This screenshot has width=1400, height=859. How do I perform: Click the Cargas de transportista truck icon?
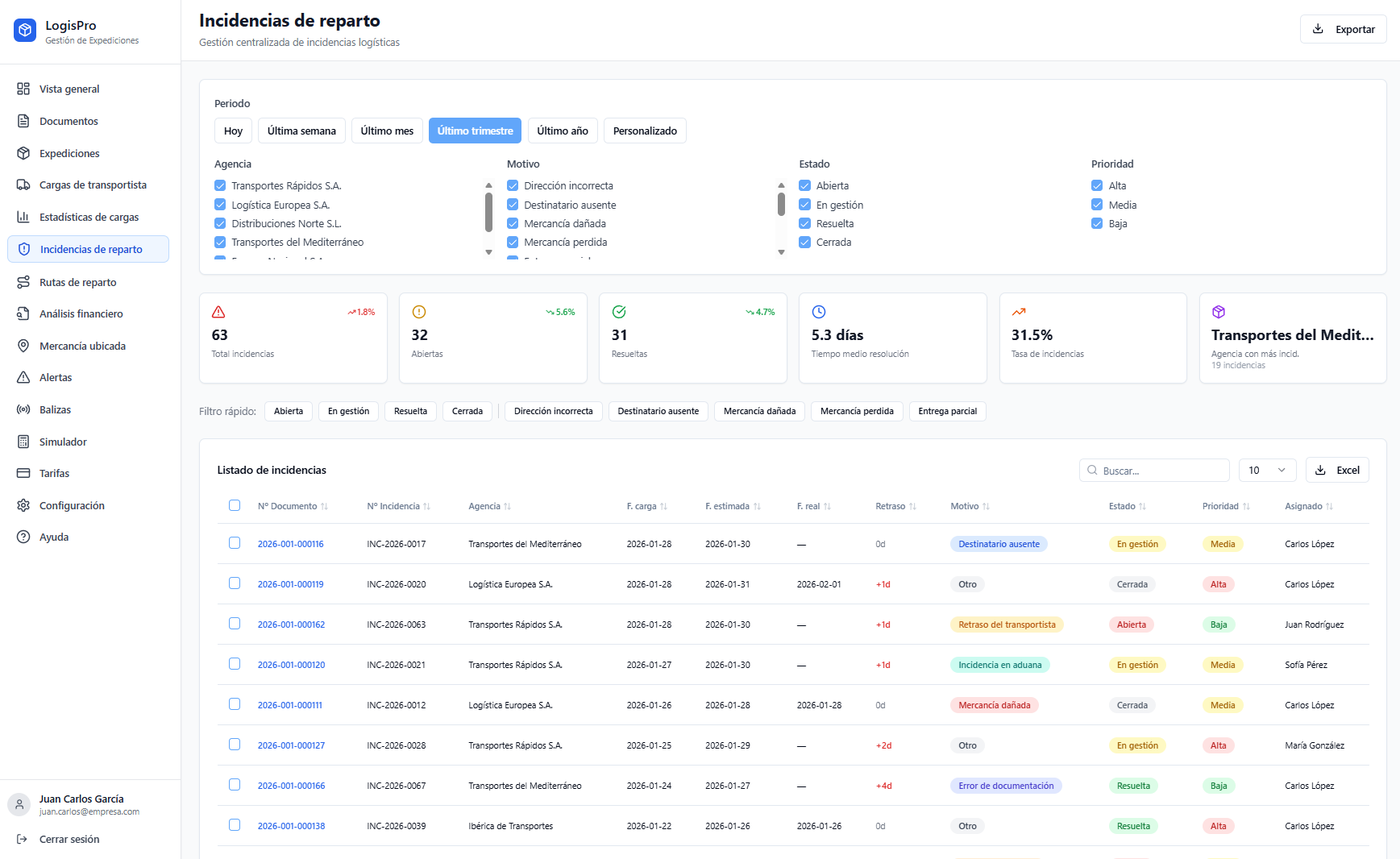point(23,185)
